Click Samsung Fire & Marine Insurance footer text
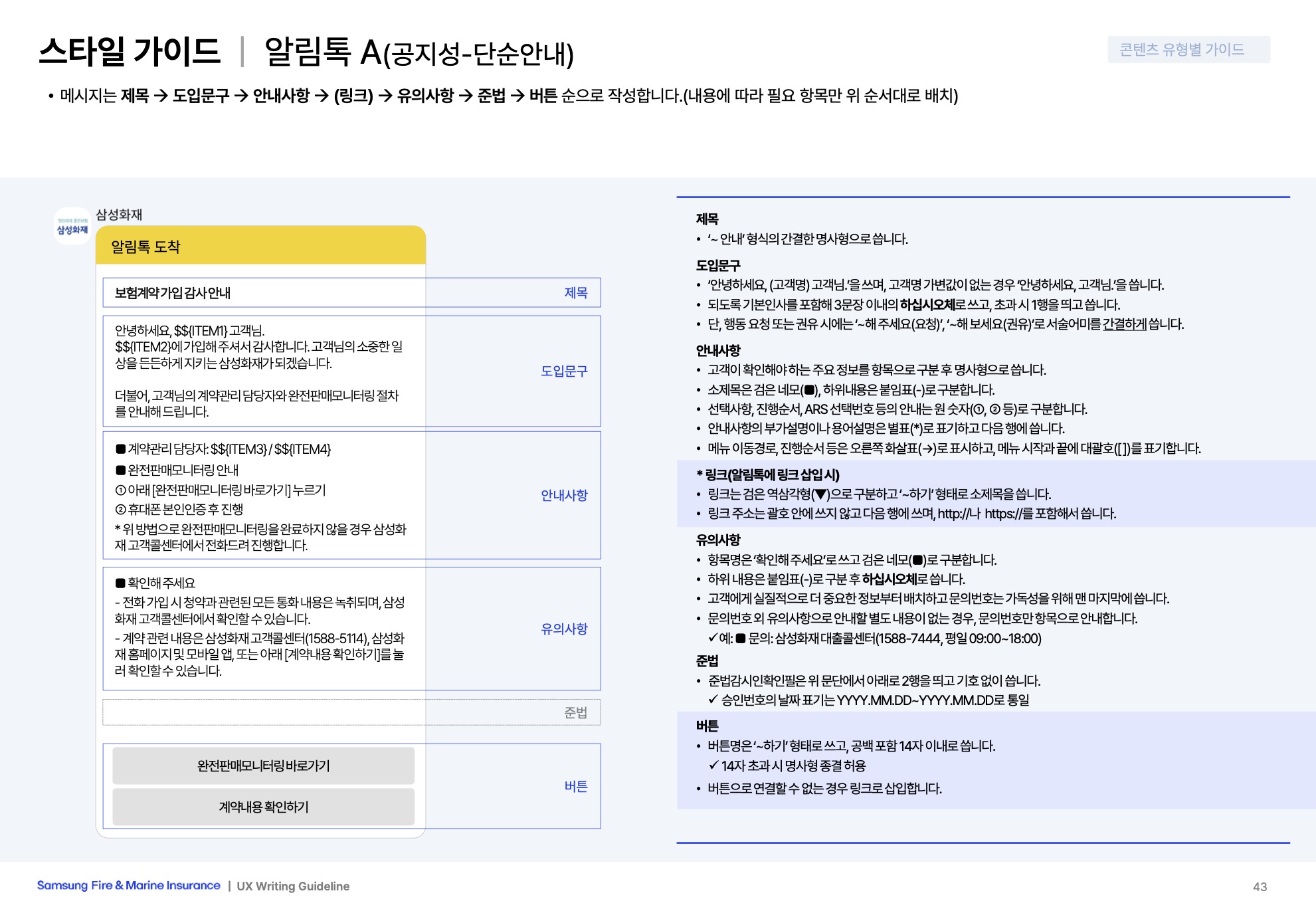1316x911 pixels. click(x=128, y=886)
